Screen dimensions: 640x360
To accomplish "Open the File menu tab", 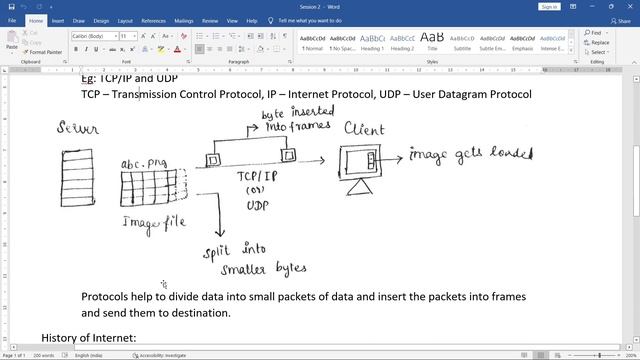I will [x=12, y=21].
